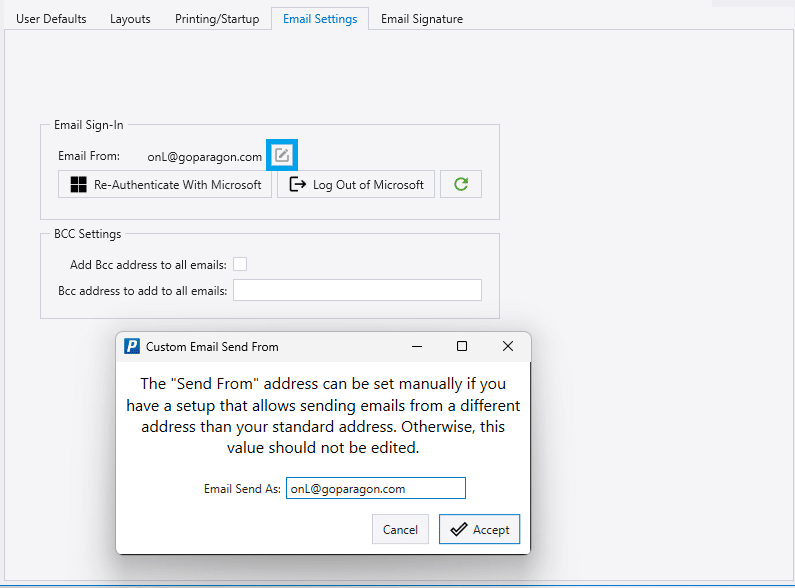Screen dimensions: 795x588
Task: Click the edit Email From pencil icon
Action: point(282,155)
